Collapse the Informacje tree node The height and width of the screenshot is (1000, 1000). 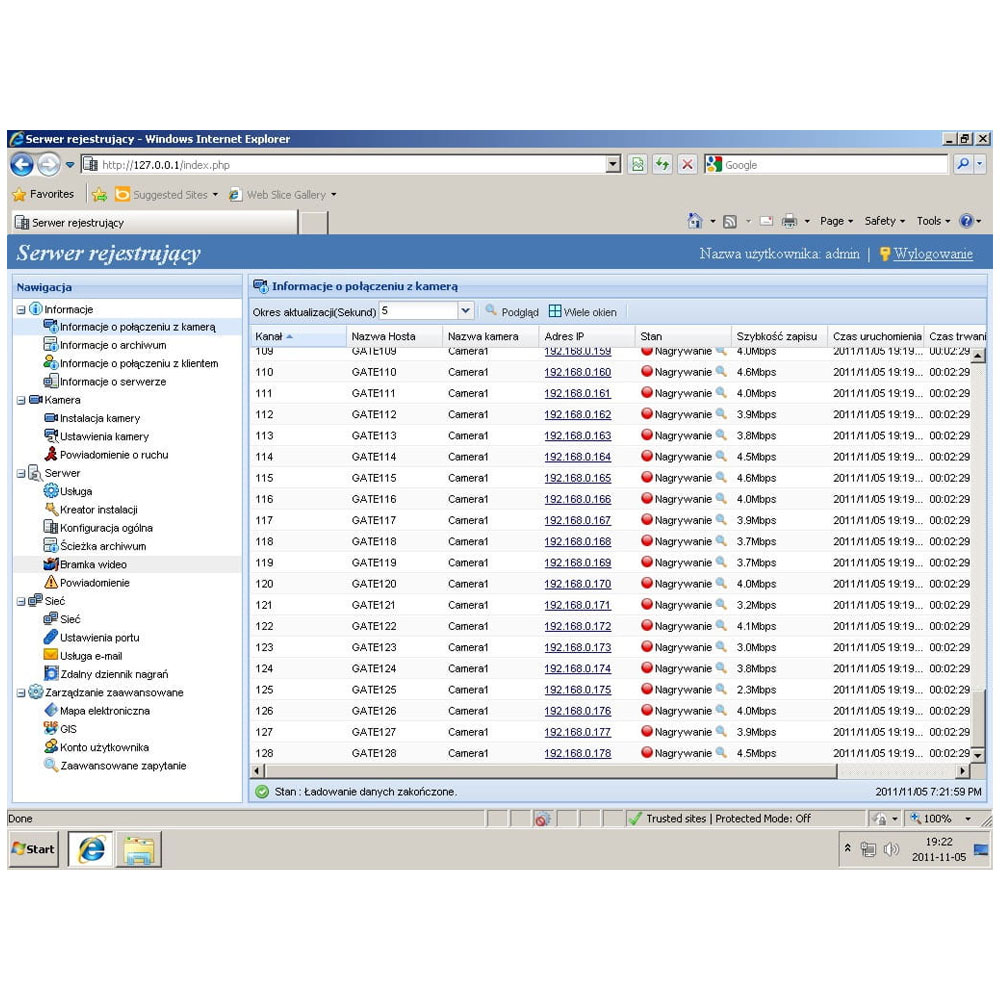(x=21, y=310)
